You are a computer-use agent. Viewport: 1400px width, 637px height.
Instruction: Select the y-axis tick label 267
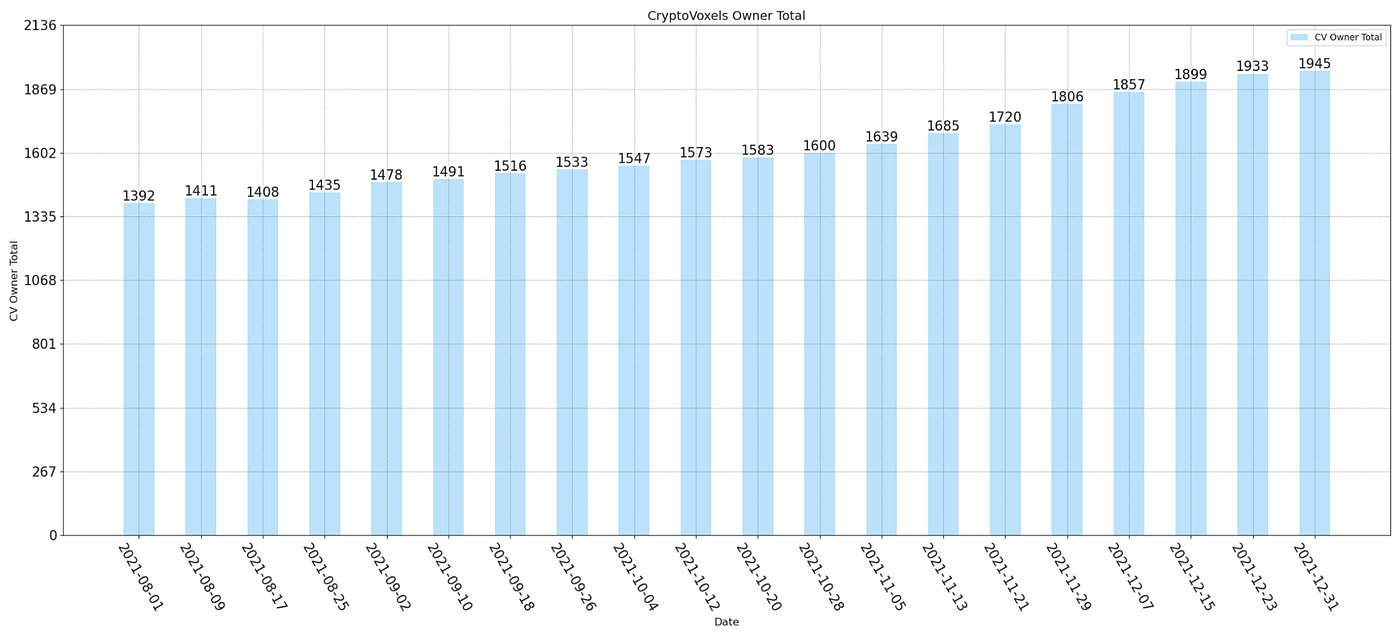pos(43,472)
